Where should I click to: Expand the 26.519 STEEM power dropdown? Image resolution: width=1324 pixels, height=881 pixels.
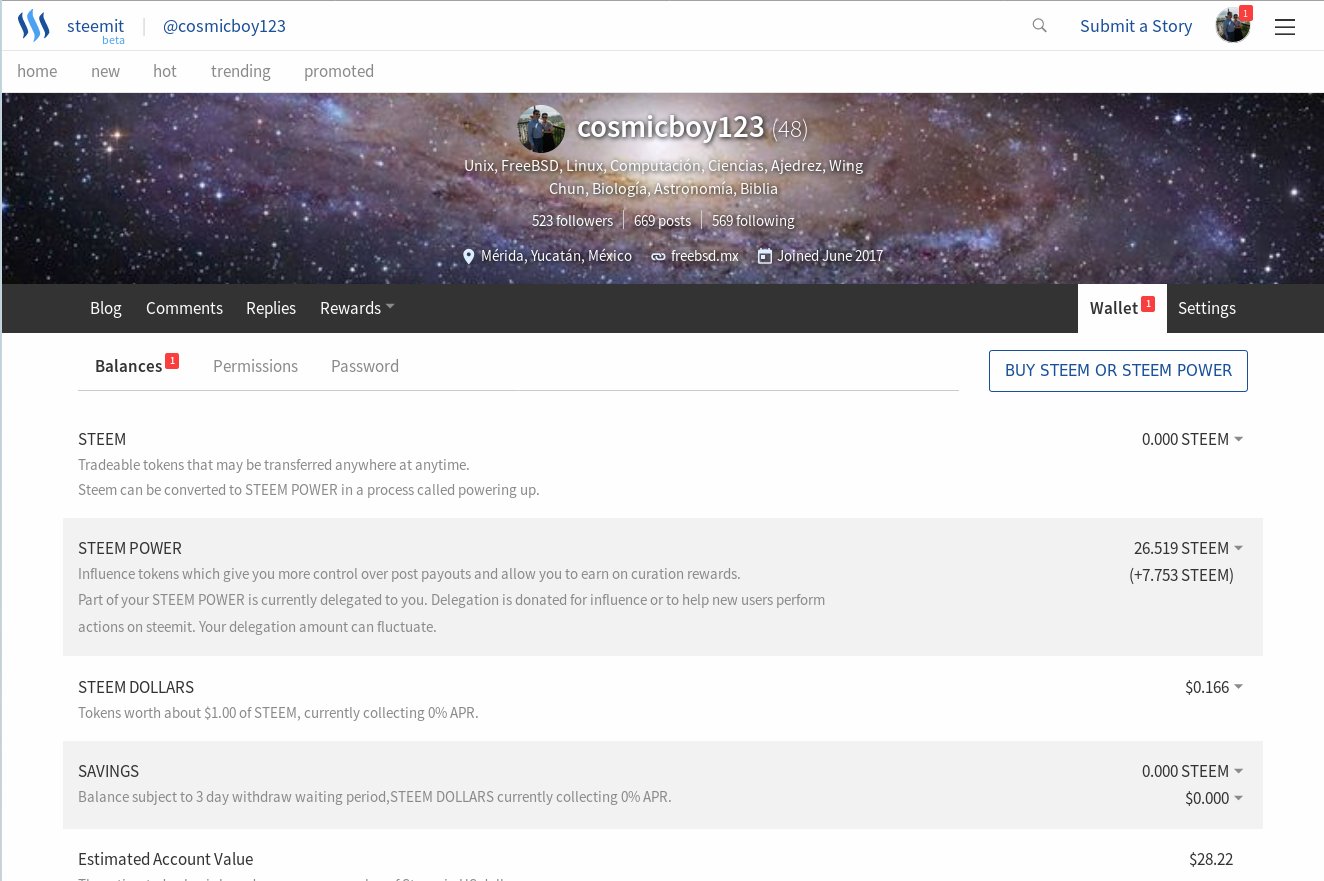tap(1188, 548)
